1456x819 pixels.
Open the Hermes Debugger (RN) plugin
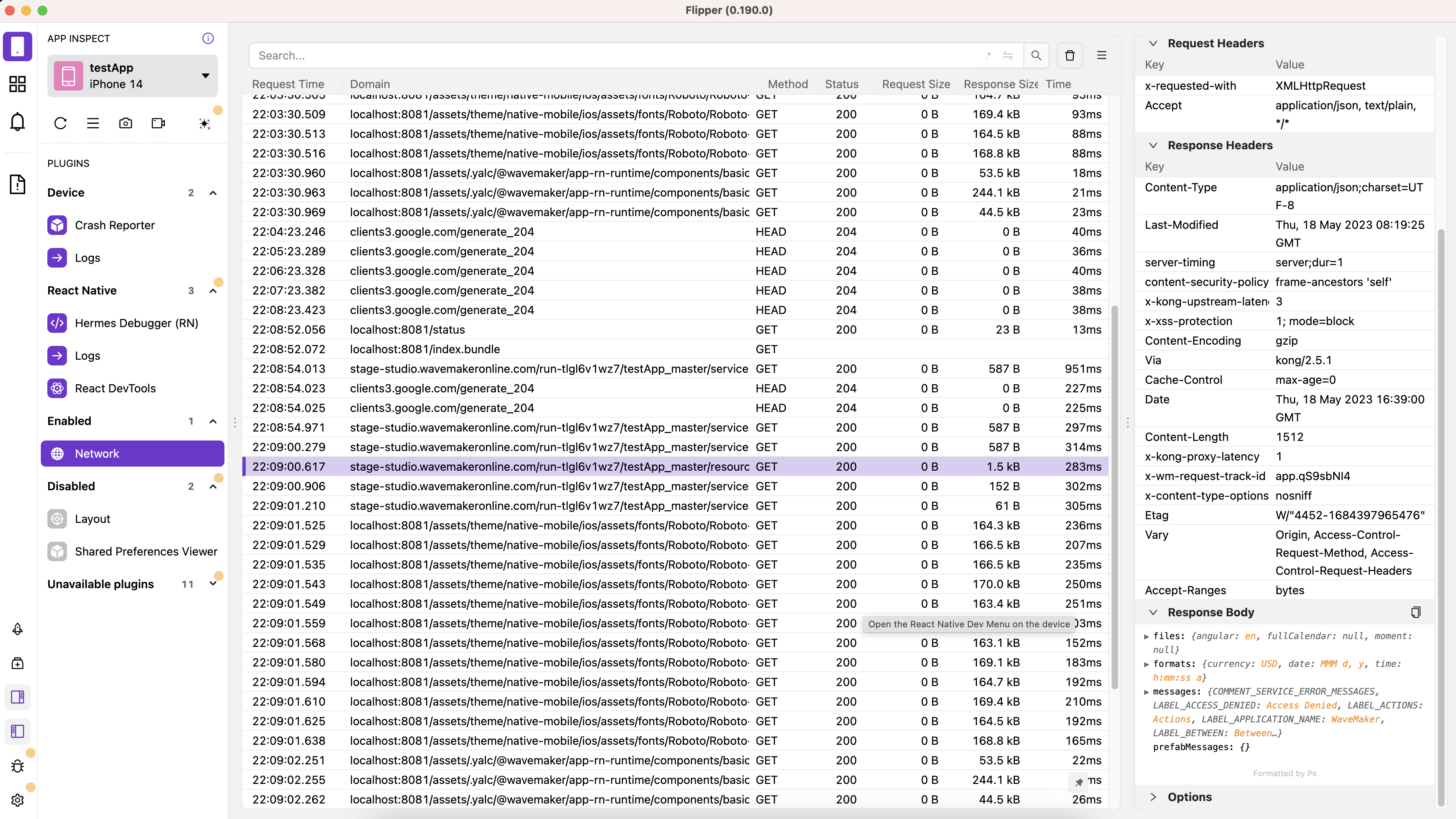click(x=136, y=323)
